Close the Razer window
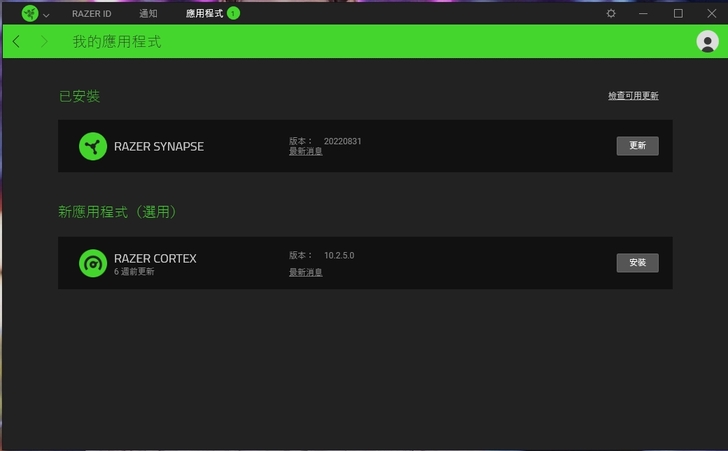This screenshot has width=728, height=451. coord(711,13)
